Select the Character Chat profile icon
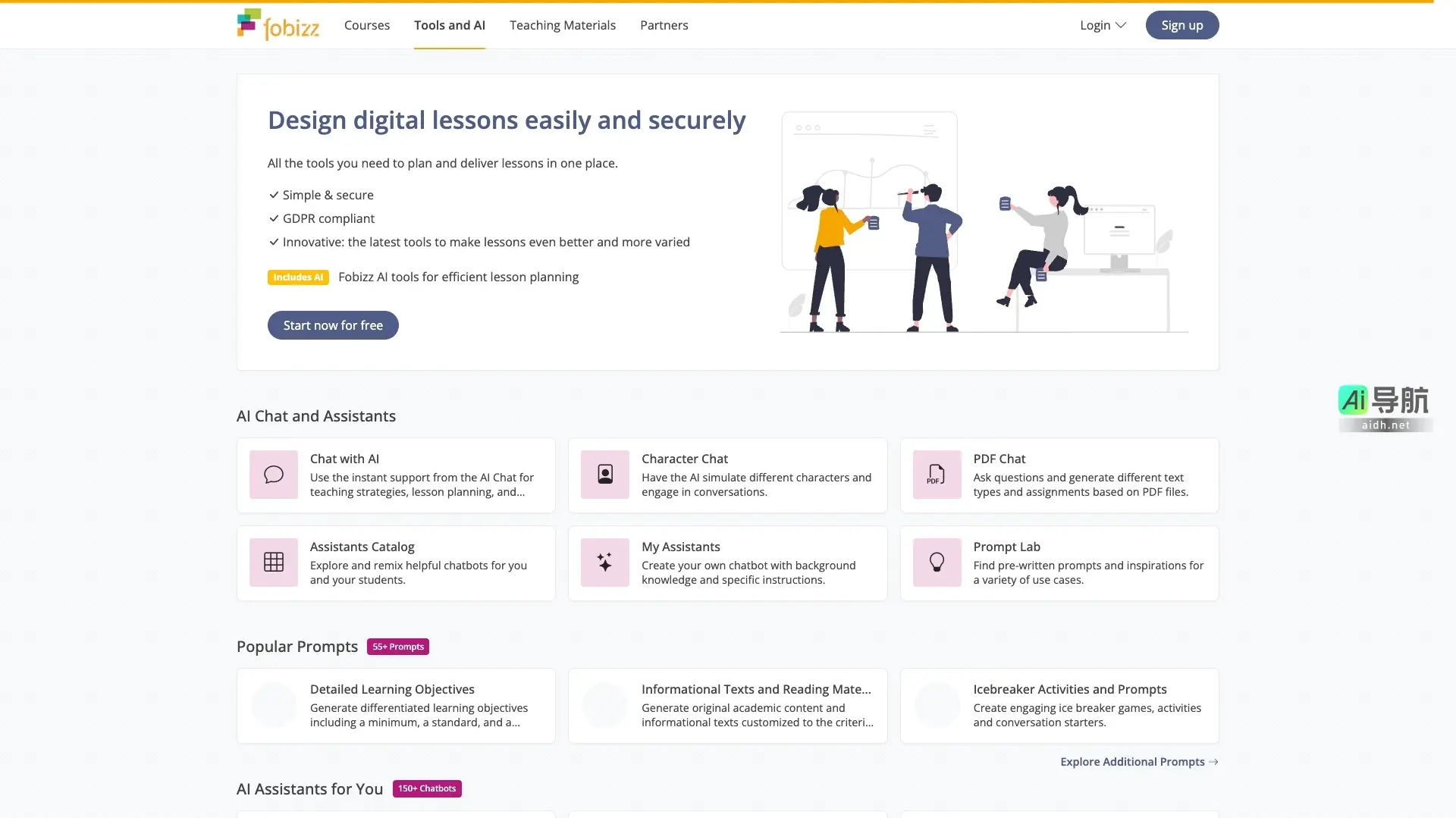This screenshot has width=1456, height=818. click(x=604, y=475)
